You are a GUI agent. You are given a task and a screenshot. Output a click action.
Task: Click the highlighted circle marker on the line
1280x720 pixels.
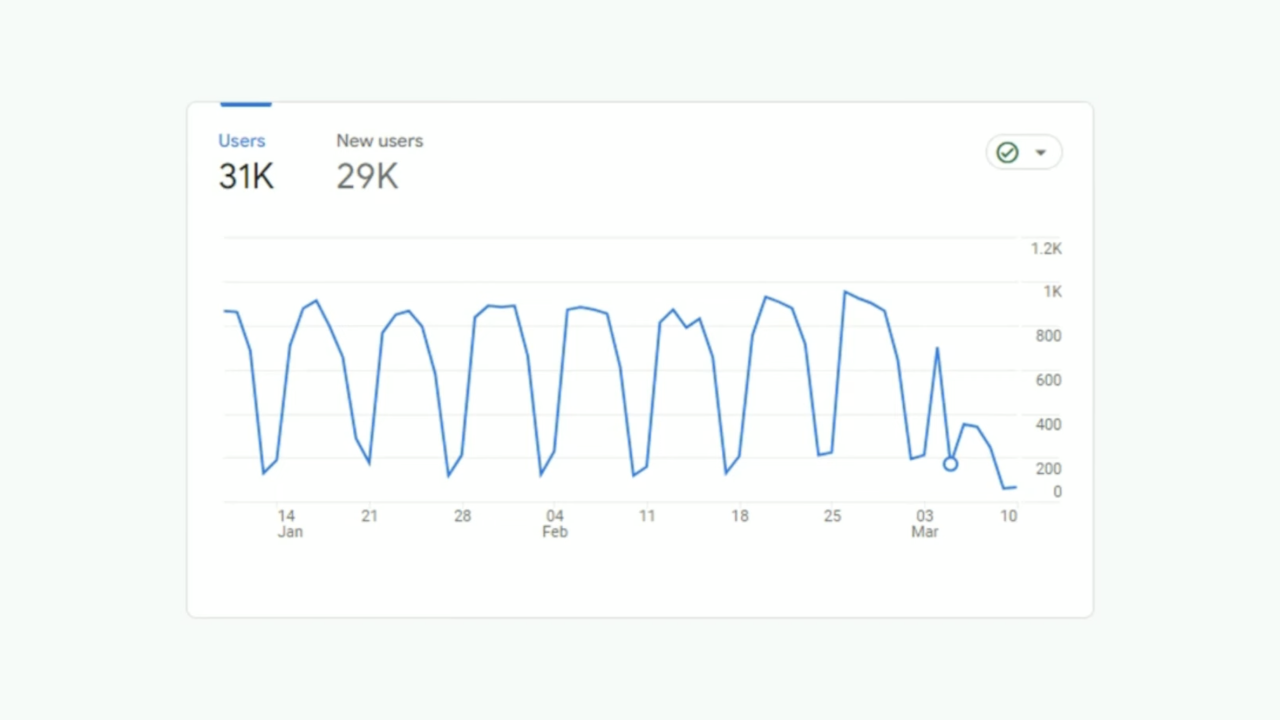[x=950, y=464]
